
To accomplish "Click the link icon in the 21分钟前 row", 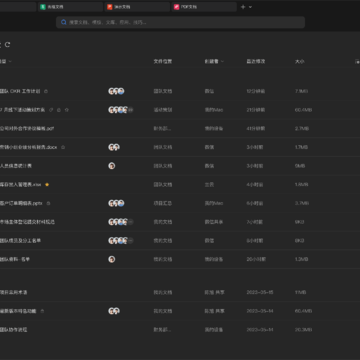I will pyautogui.click(x=51, y=110).
